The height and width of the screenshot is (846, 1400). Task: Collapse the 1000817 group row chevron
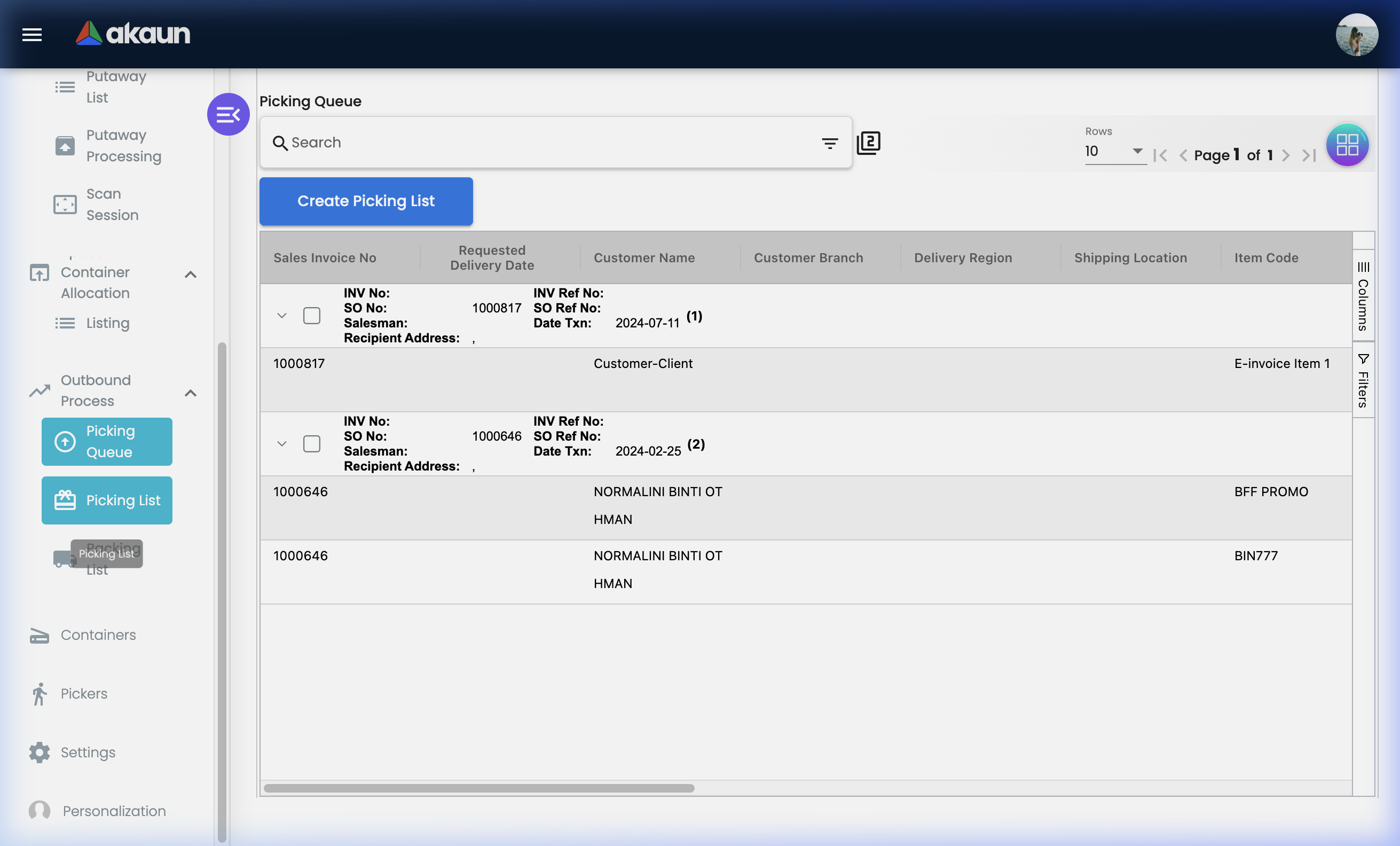(x=282, y=315)
